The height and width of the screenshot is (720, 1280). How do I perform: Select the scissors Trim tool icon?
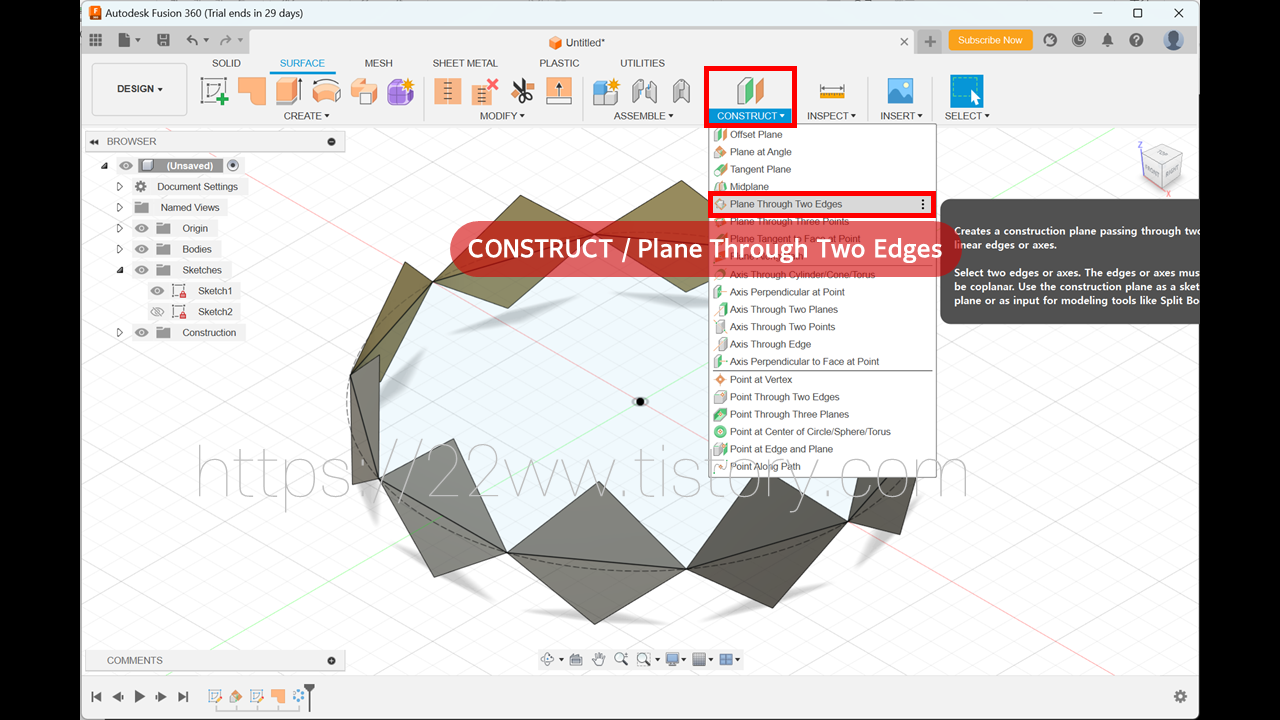(522, 91)
